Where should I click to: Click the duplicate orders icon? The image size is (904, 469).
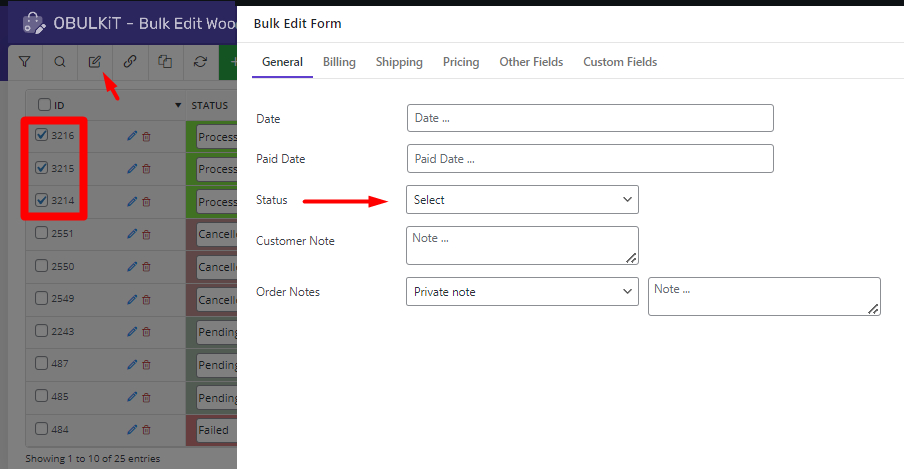[x=165, y=62]
